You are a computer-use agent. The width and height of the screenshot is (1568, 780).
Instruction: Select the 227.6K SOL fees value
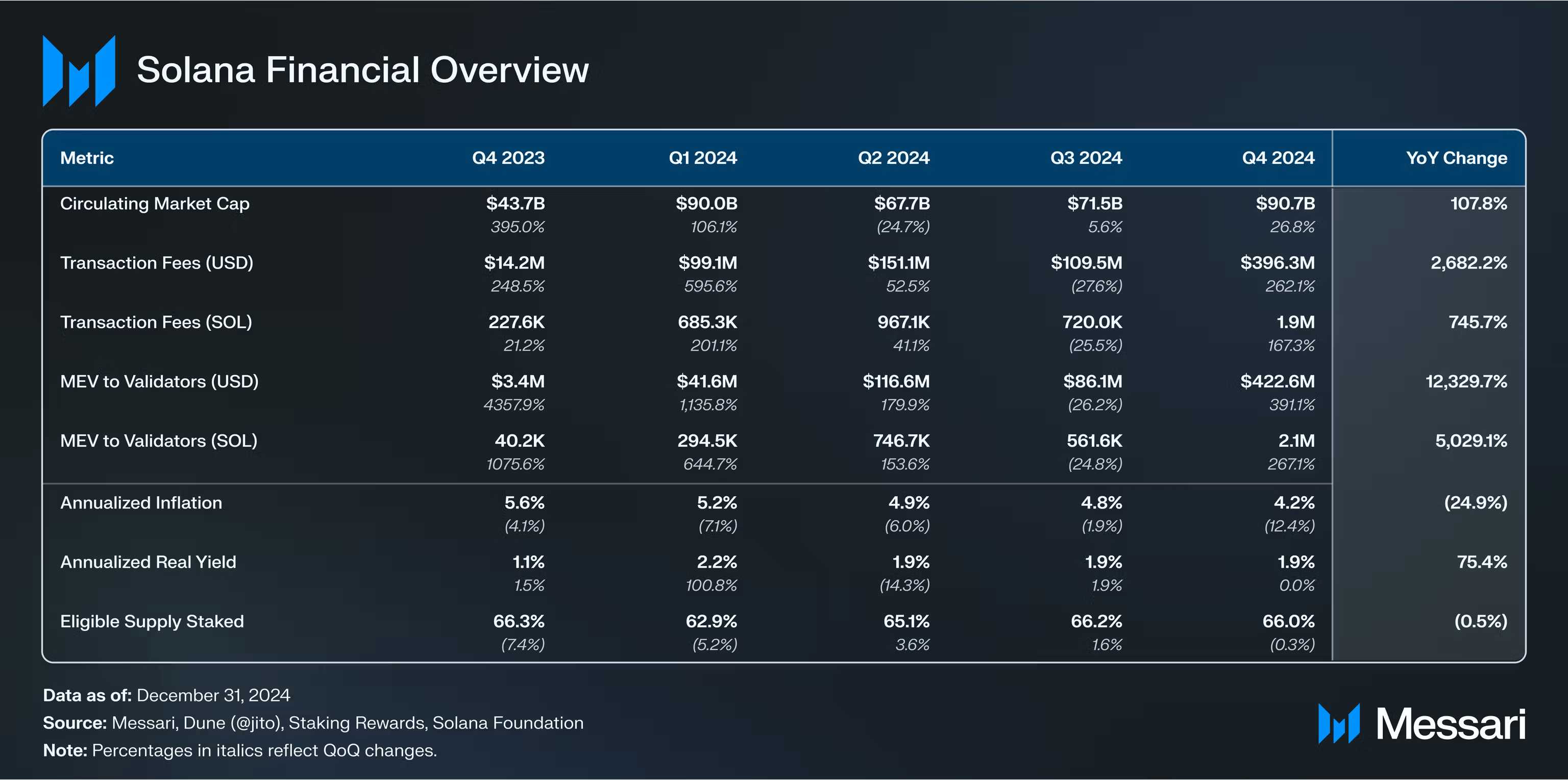[516, 322]
